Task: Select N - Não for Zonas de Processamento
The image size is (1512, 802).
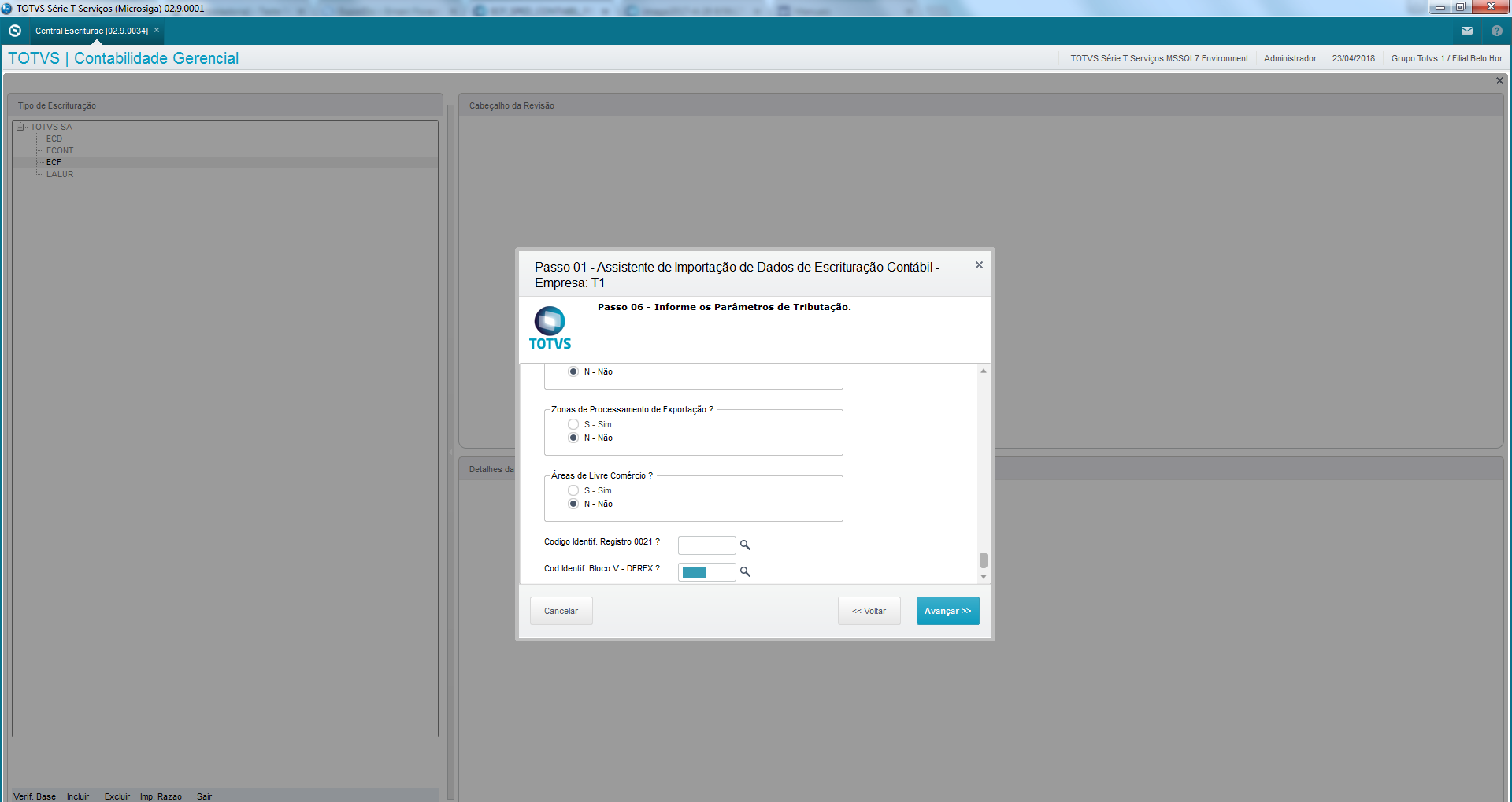Action: click(573, 438)
